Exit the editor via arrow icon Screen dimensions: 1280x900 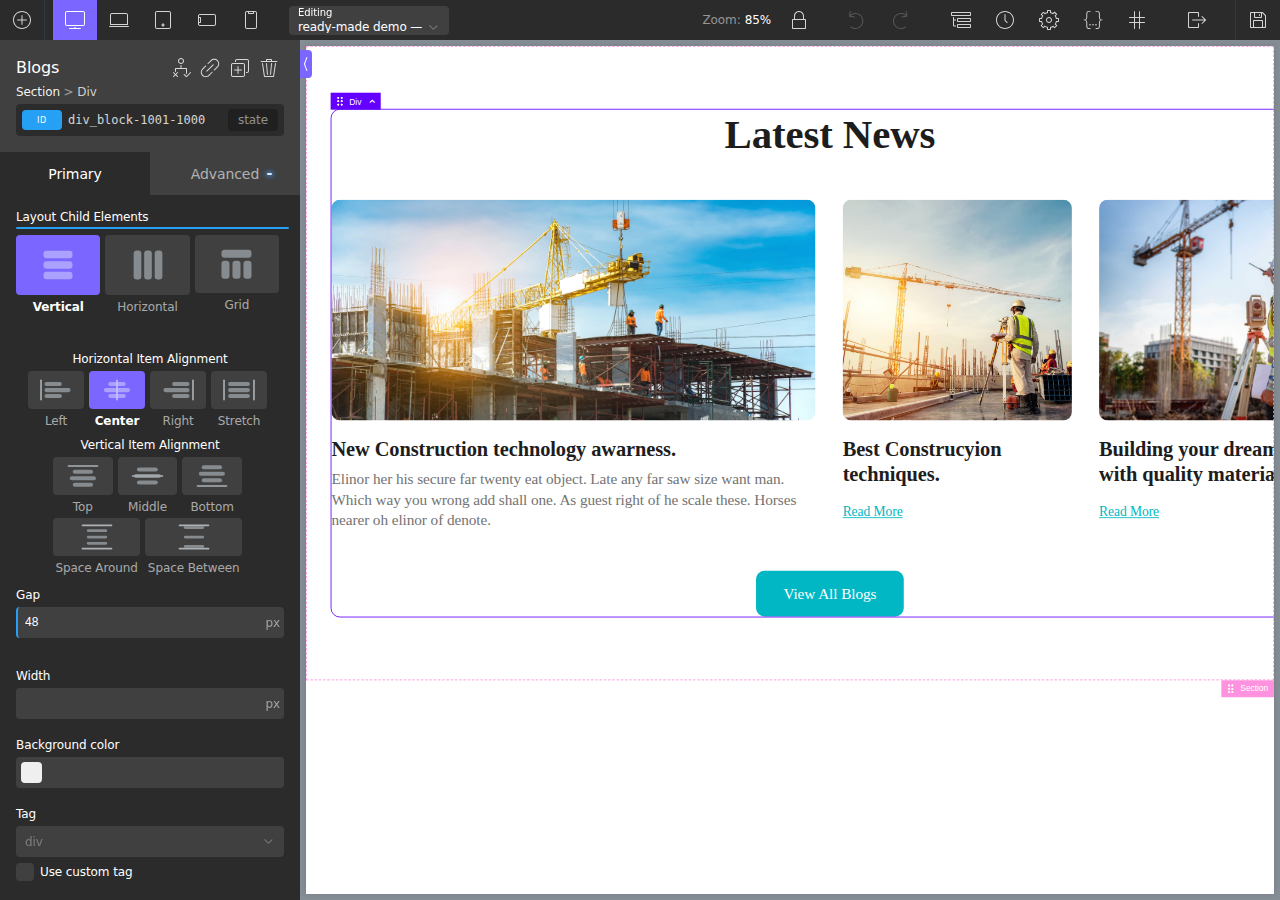click(1197, 20)
